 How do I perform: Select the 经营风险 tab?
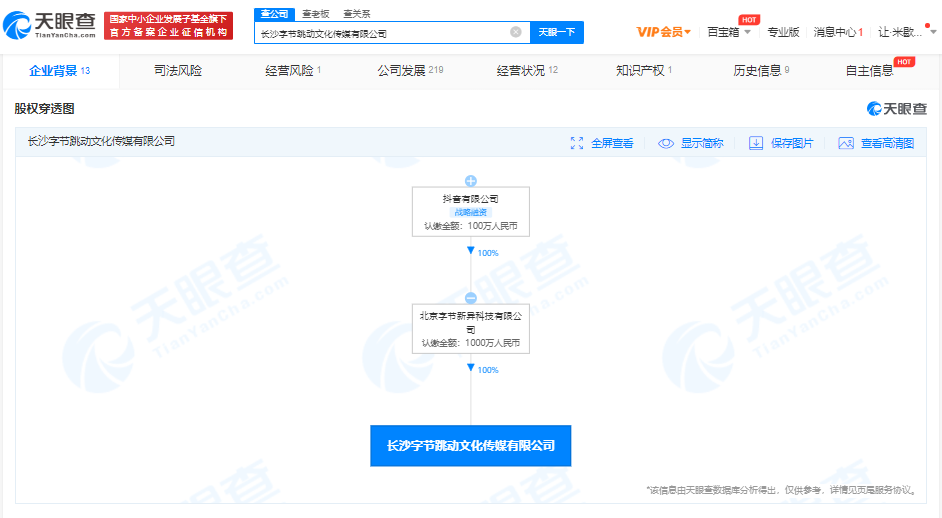pyautogui.click(x=293, y=71)
